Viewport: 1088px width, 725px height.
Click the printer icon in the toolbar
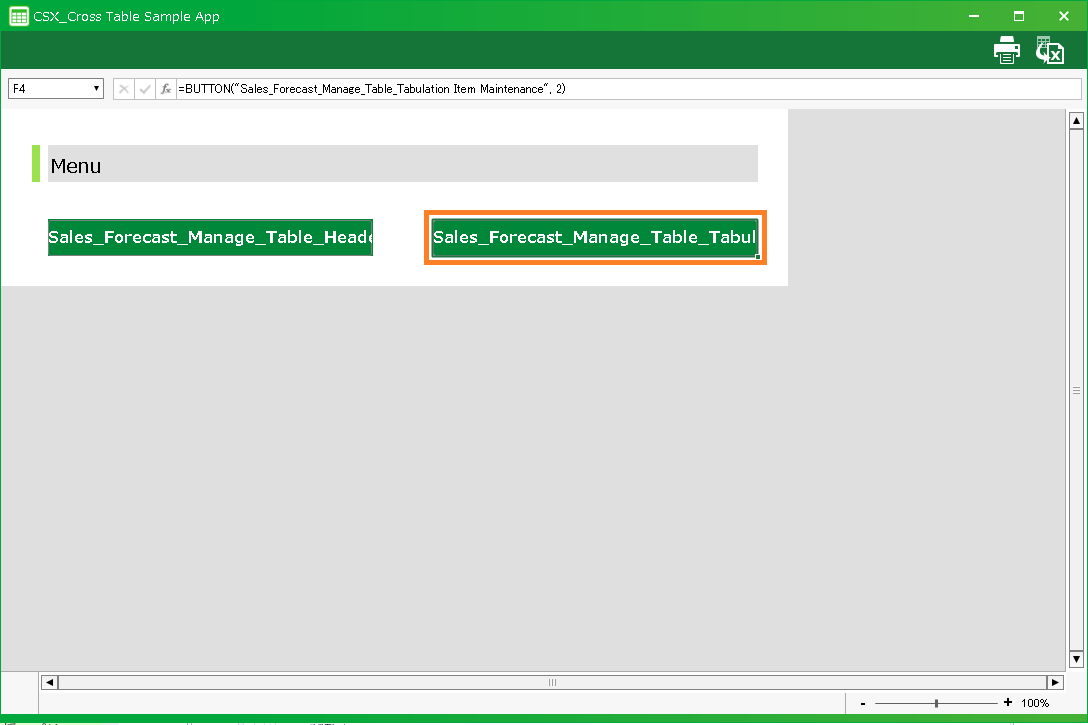[1006, 51]
